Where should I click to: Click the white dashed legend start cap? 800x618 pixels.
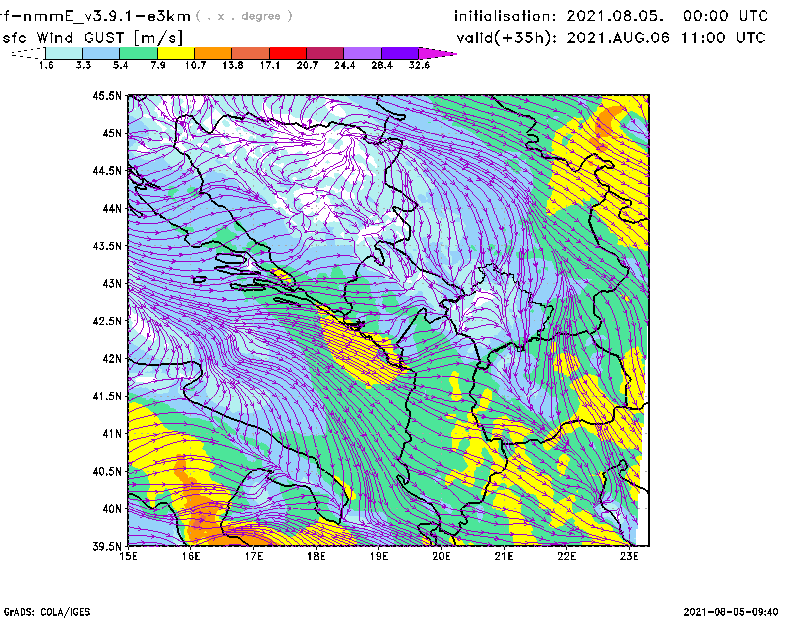[28, 53]
